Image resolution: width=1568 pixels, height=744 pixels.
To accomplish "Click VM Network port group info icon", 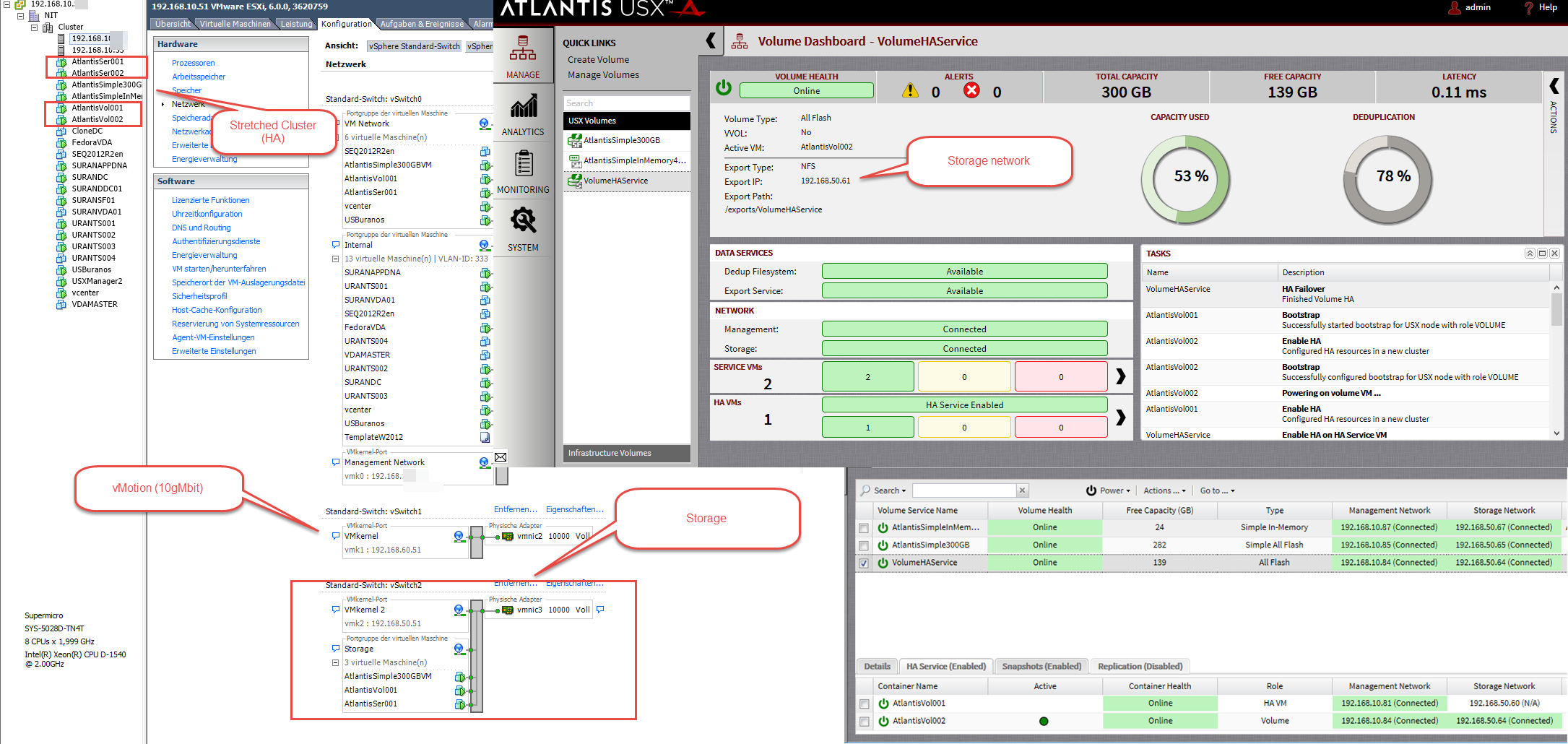I will pos(484,124).
